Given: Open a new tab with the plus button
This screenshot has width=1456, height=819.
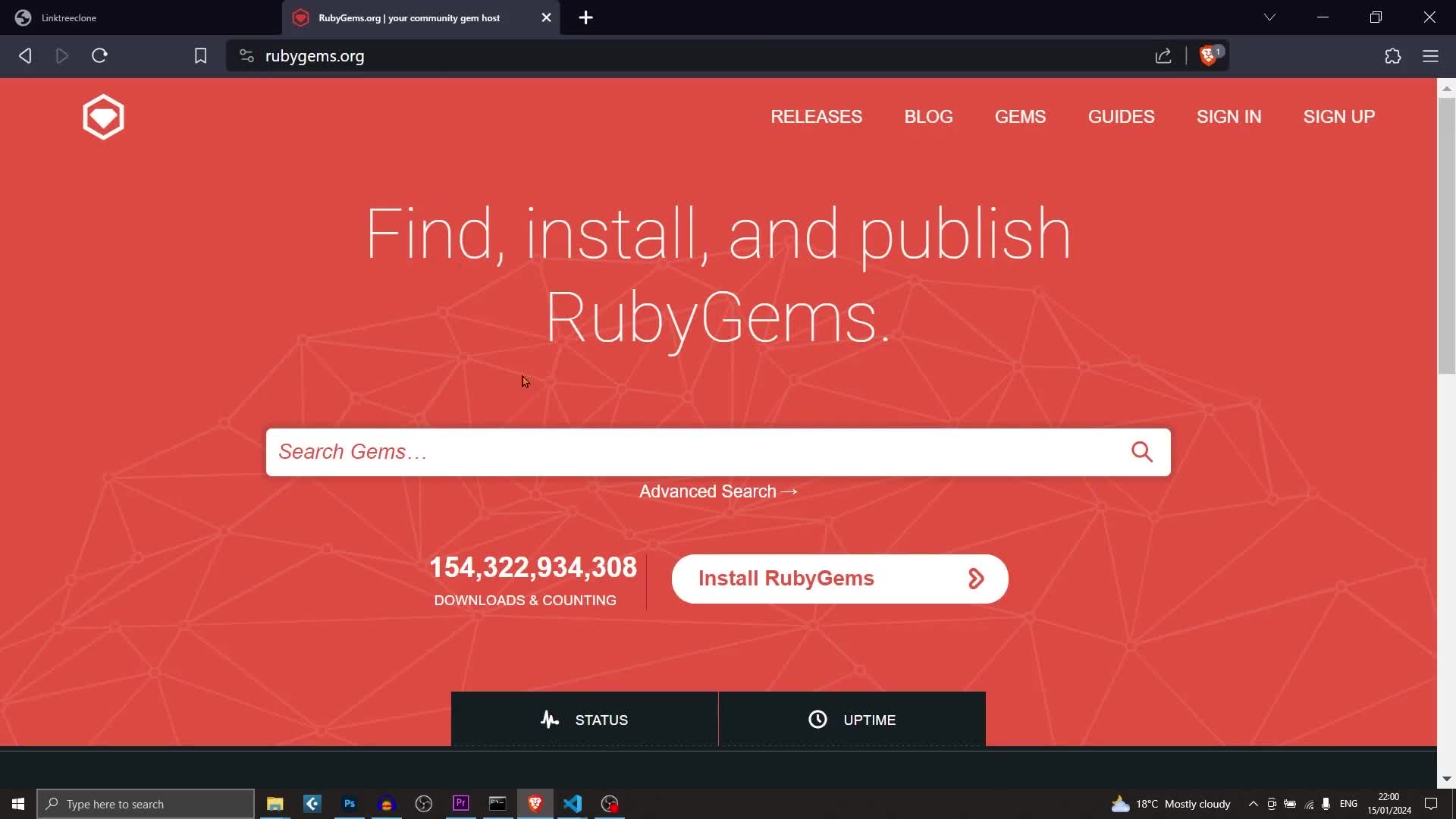Looking at the screenshot, I should [x=585, y=17].
